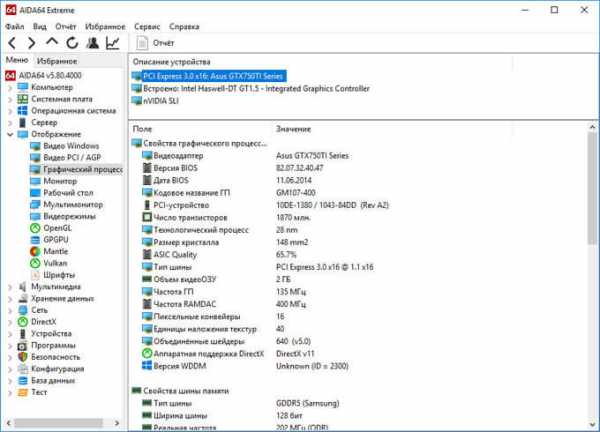Open the Избранное menu in the menu bar
Image resolution: width=600 pixels, height=432 pixels.
pos(105,27)
